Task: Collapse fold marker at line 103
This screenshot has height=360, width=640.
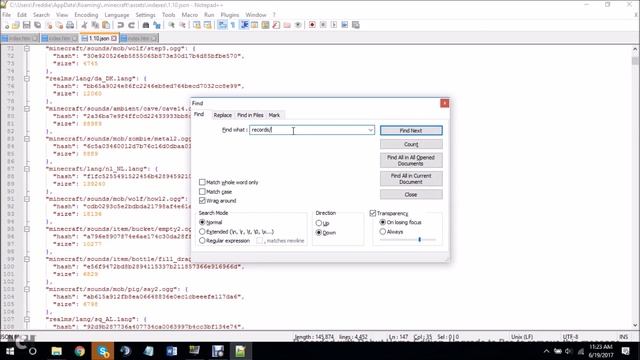Action: pos(27,289)
